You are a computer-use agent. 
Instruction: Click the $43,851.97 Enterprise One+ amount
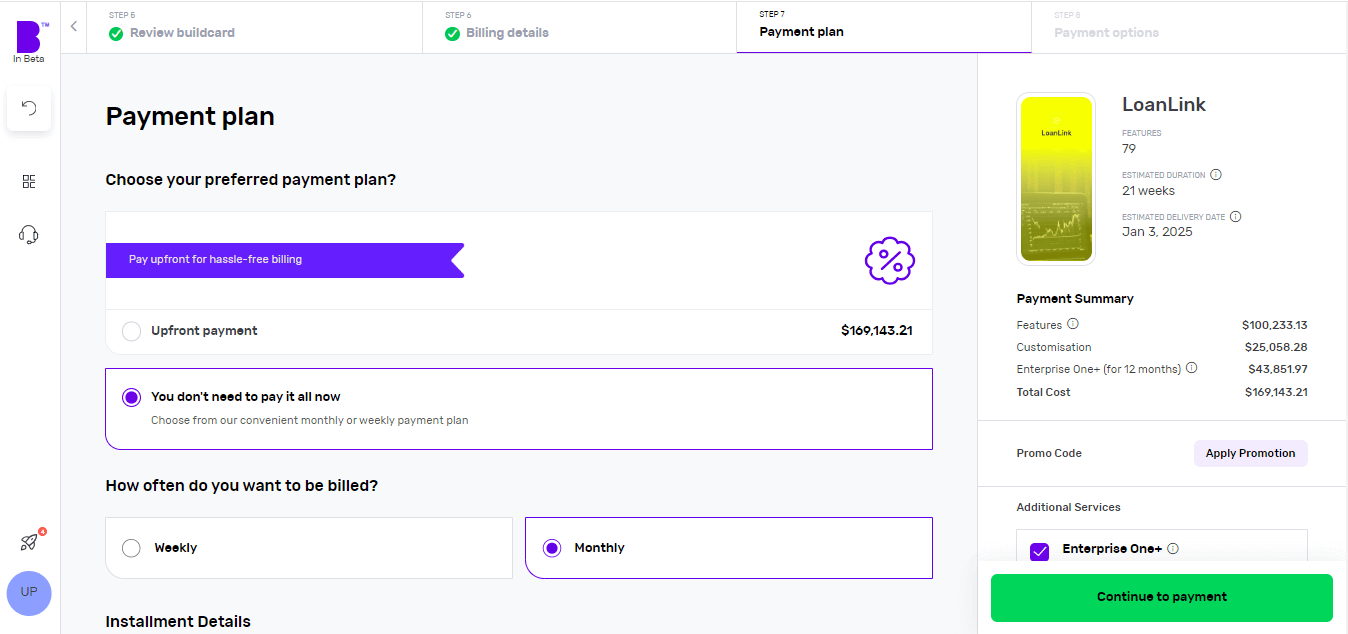[x=1278, y=369]
